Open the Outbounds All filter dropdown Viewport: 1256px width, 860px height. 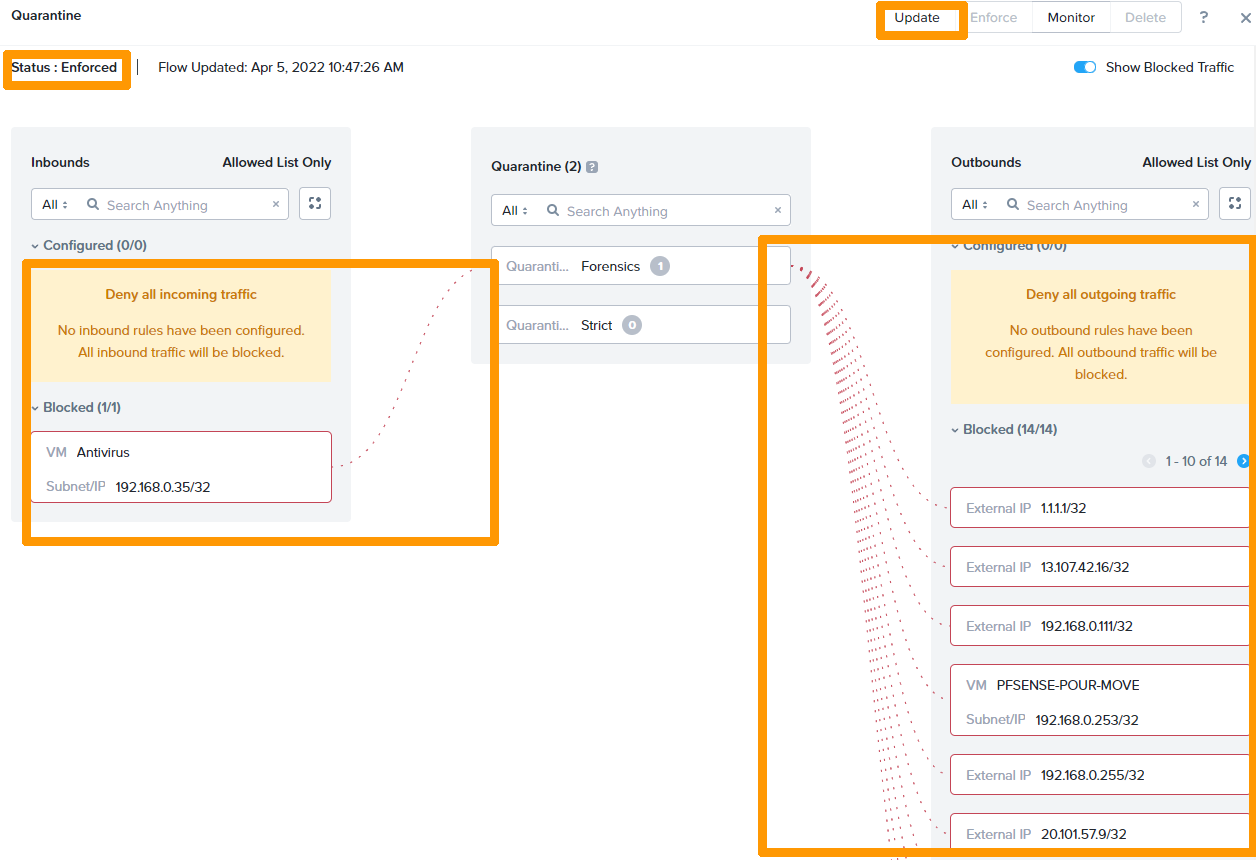[975, 205]
